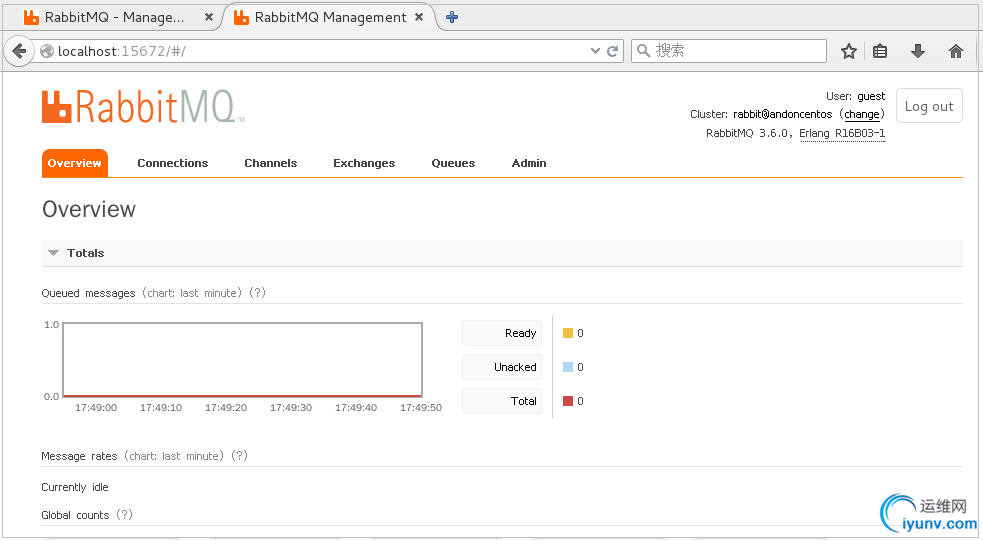Click the yellow Ready color swatch

pos(568,333)
